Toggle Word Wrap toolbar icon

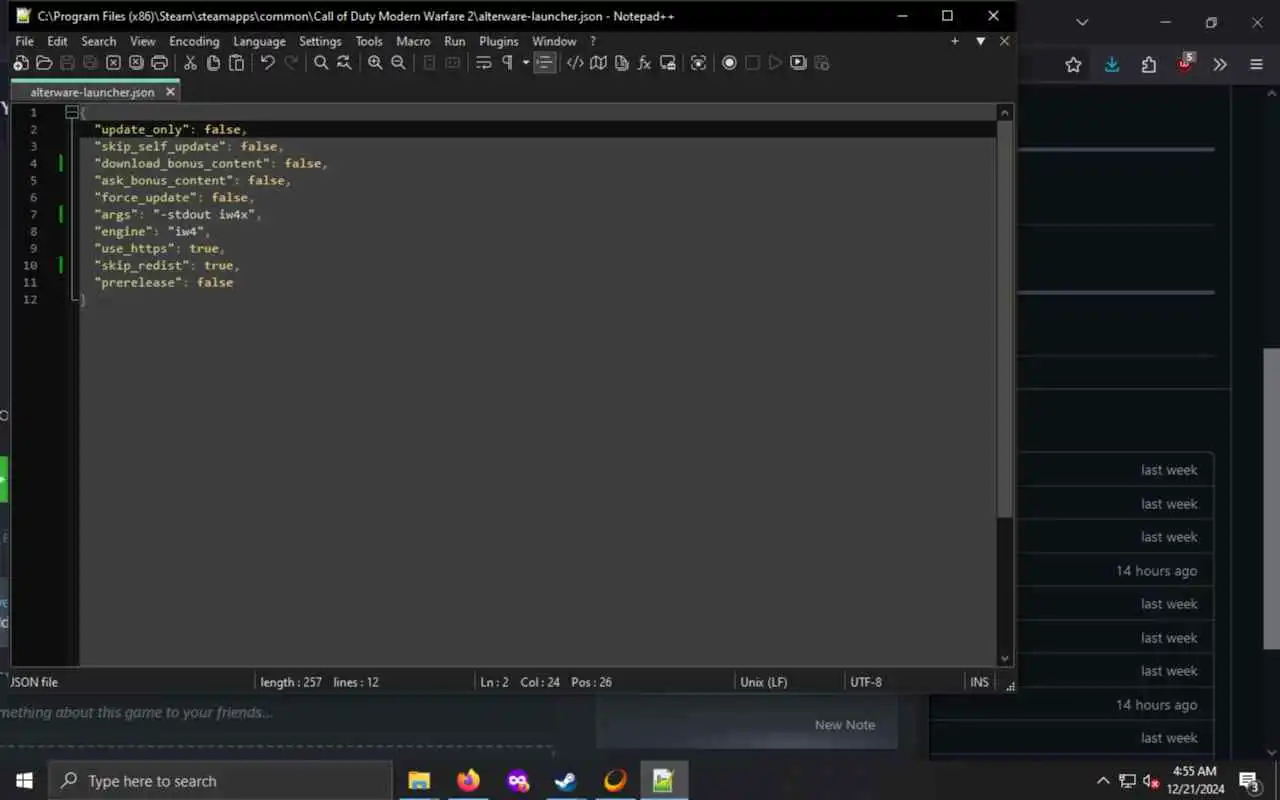tap(483, 63)
